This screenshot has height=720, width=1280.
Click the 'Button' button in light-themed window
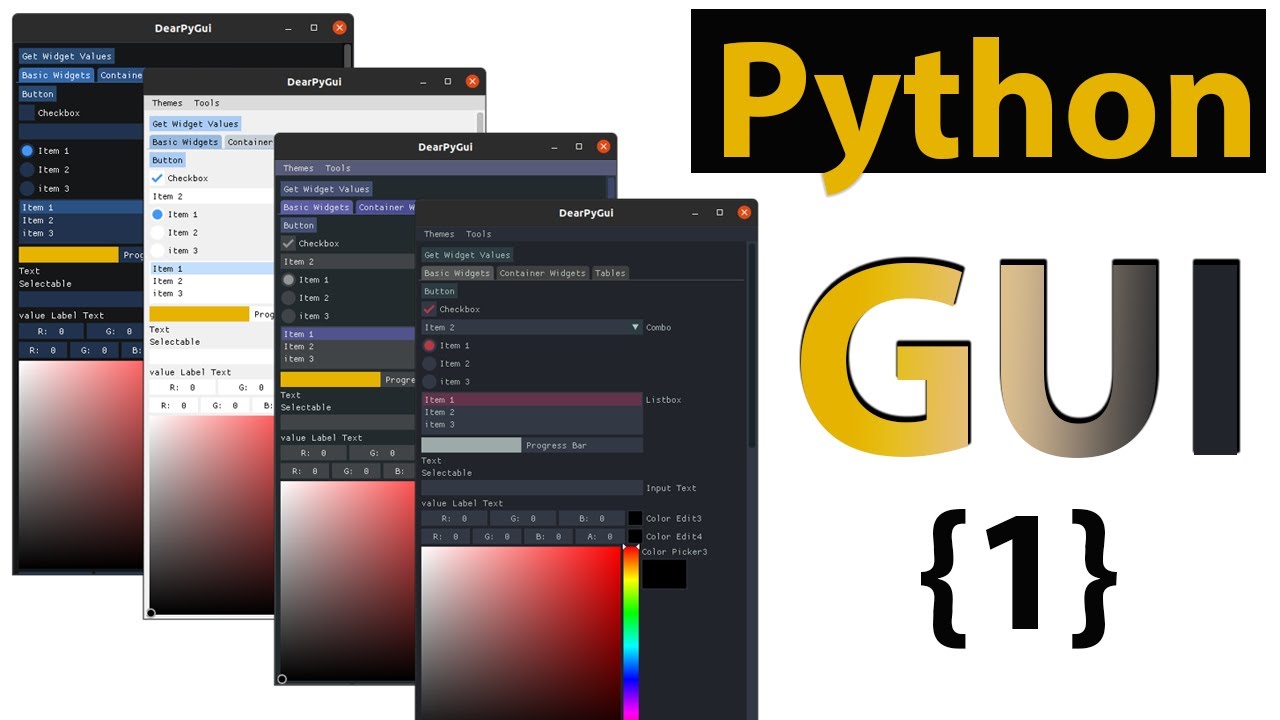tap(167, 160)
